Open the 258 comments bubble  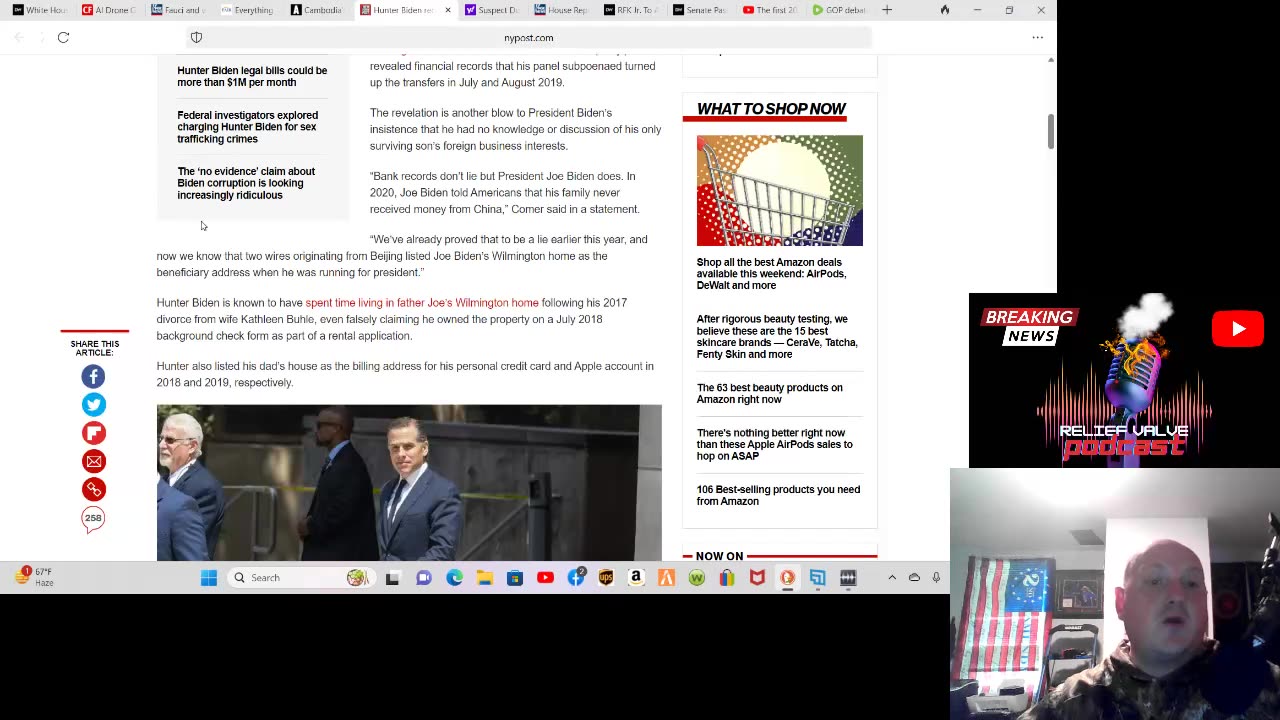point(93,519)
